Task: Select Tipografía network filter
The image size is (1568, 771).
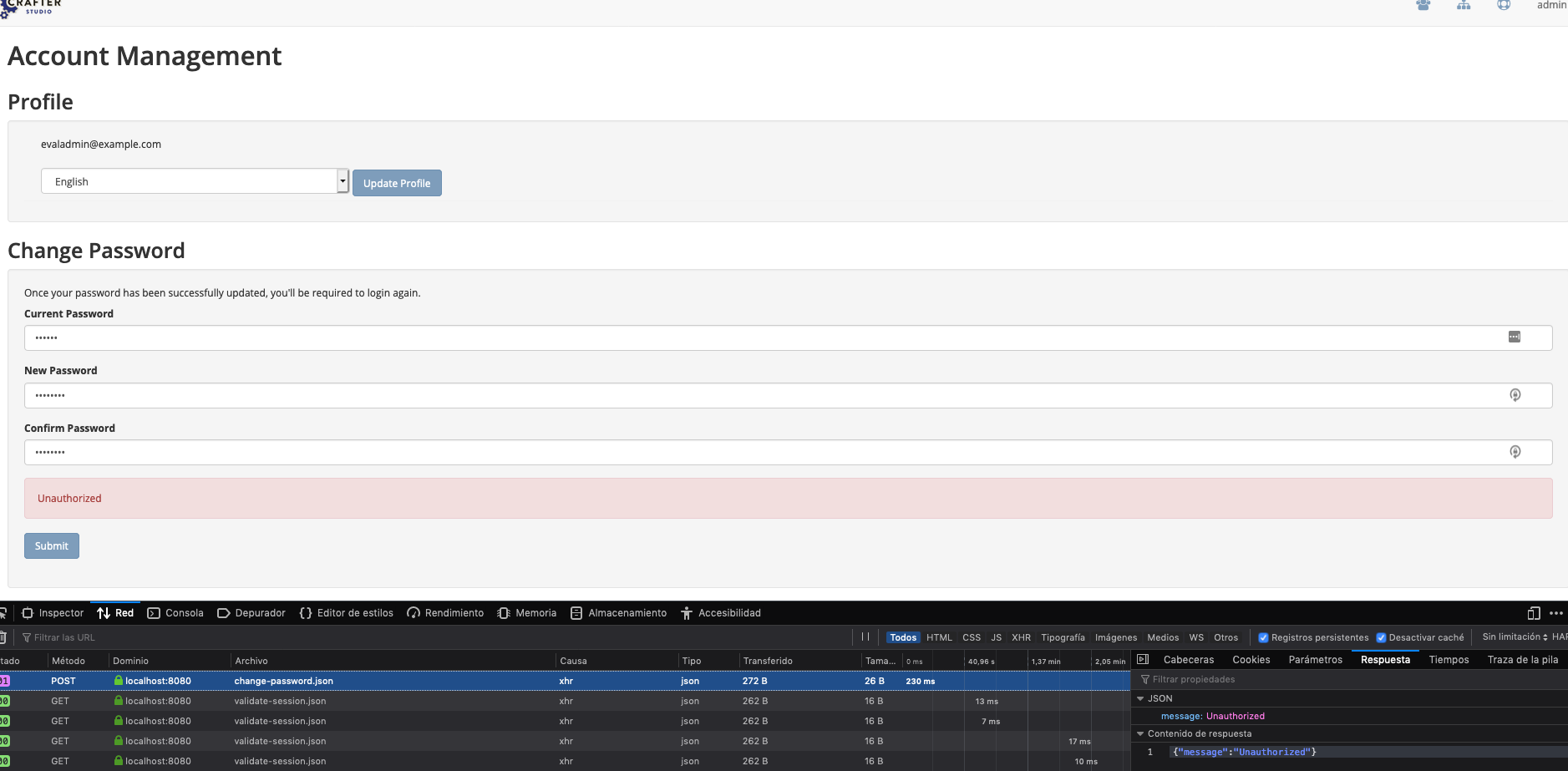Action: pyautogui.click(x=1063, y=637)
